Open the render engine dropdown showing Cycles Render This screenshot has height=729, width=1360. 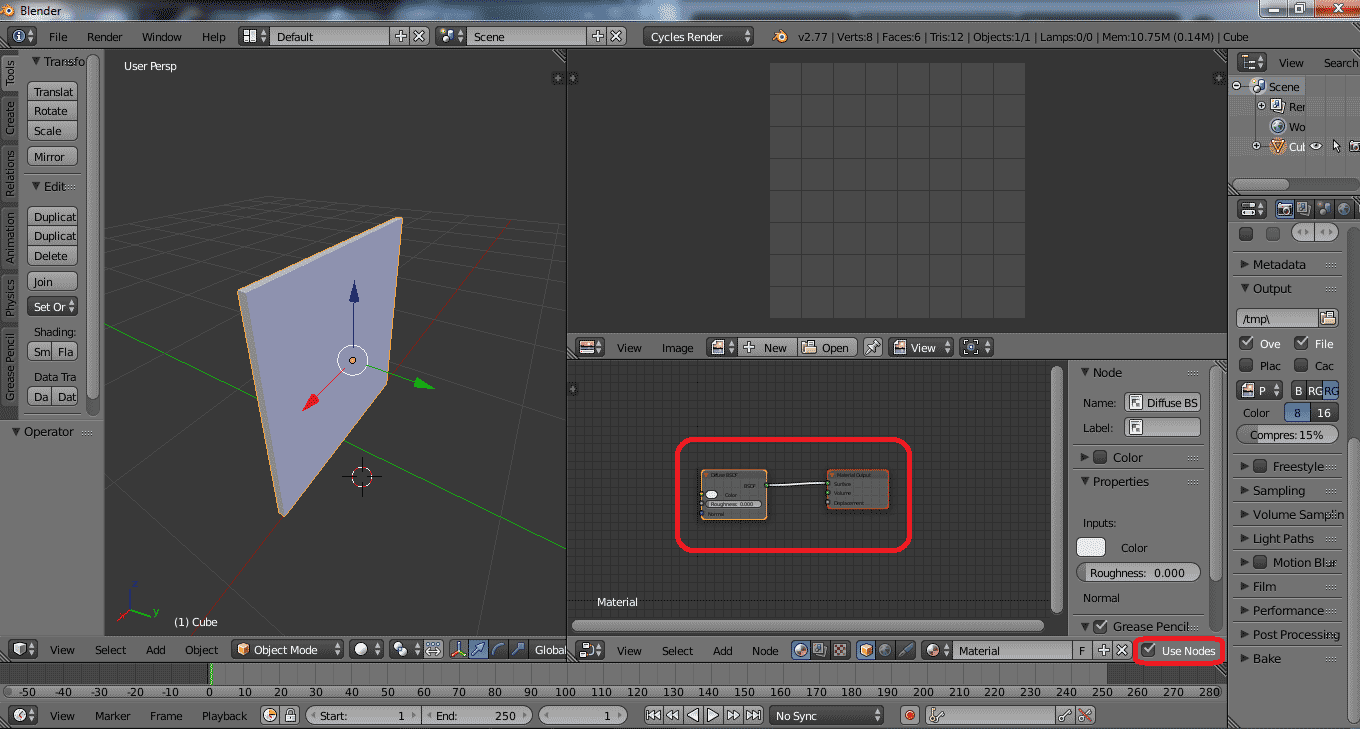698,34
